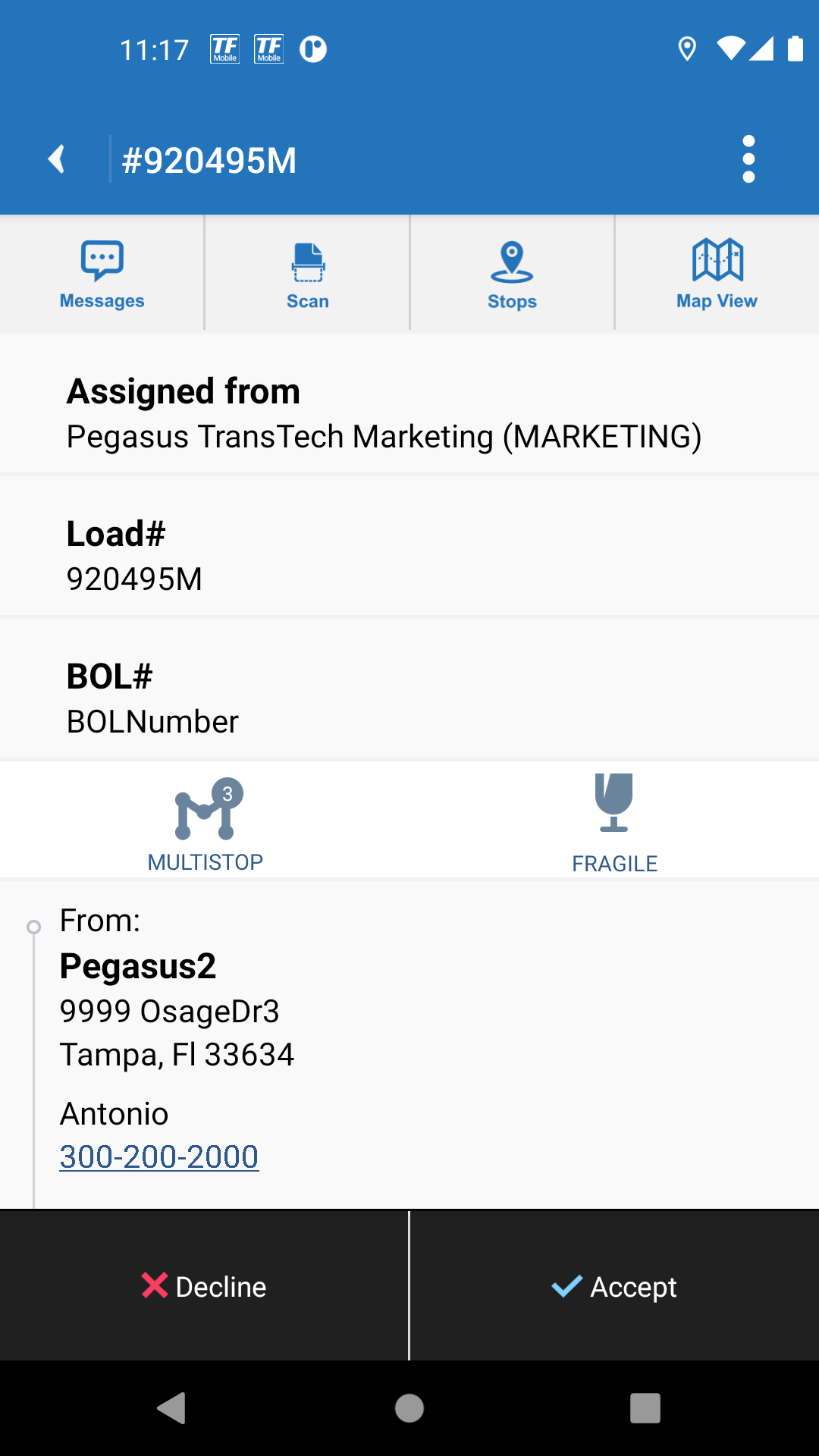Open the Messages chat icon
819x1456 pixels.
102,260
